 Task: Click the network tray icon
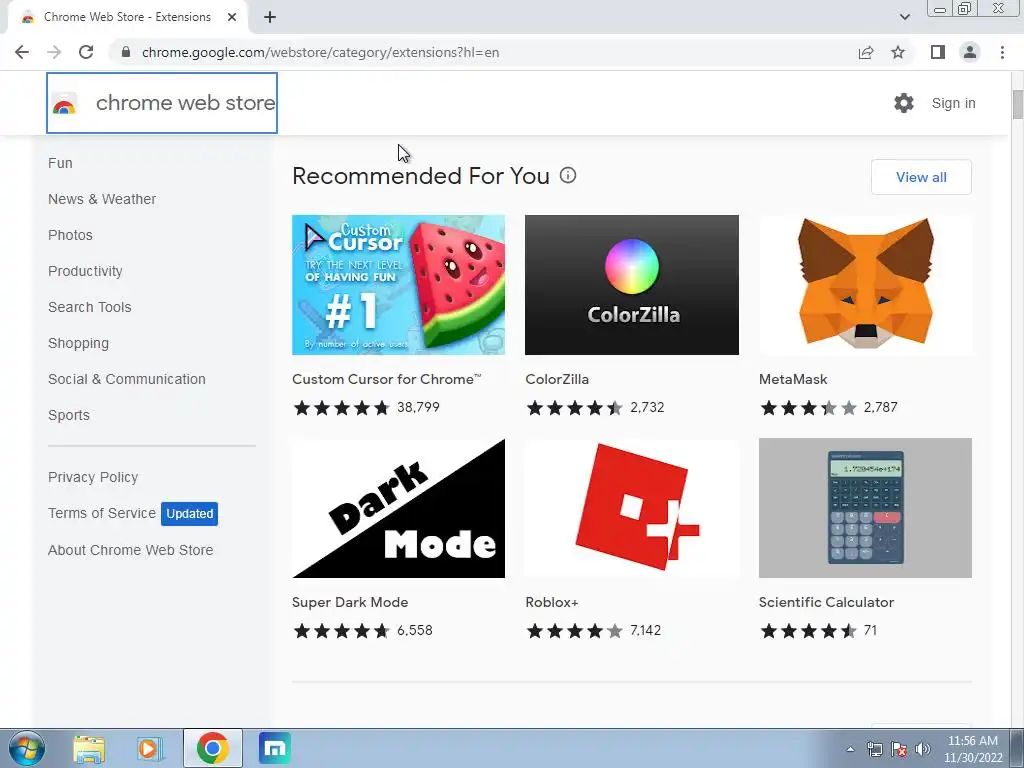(x=874, y=749)
